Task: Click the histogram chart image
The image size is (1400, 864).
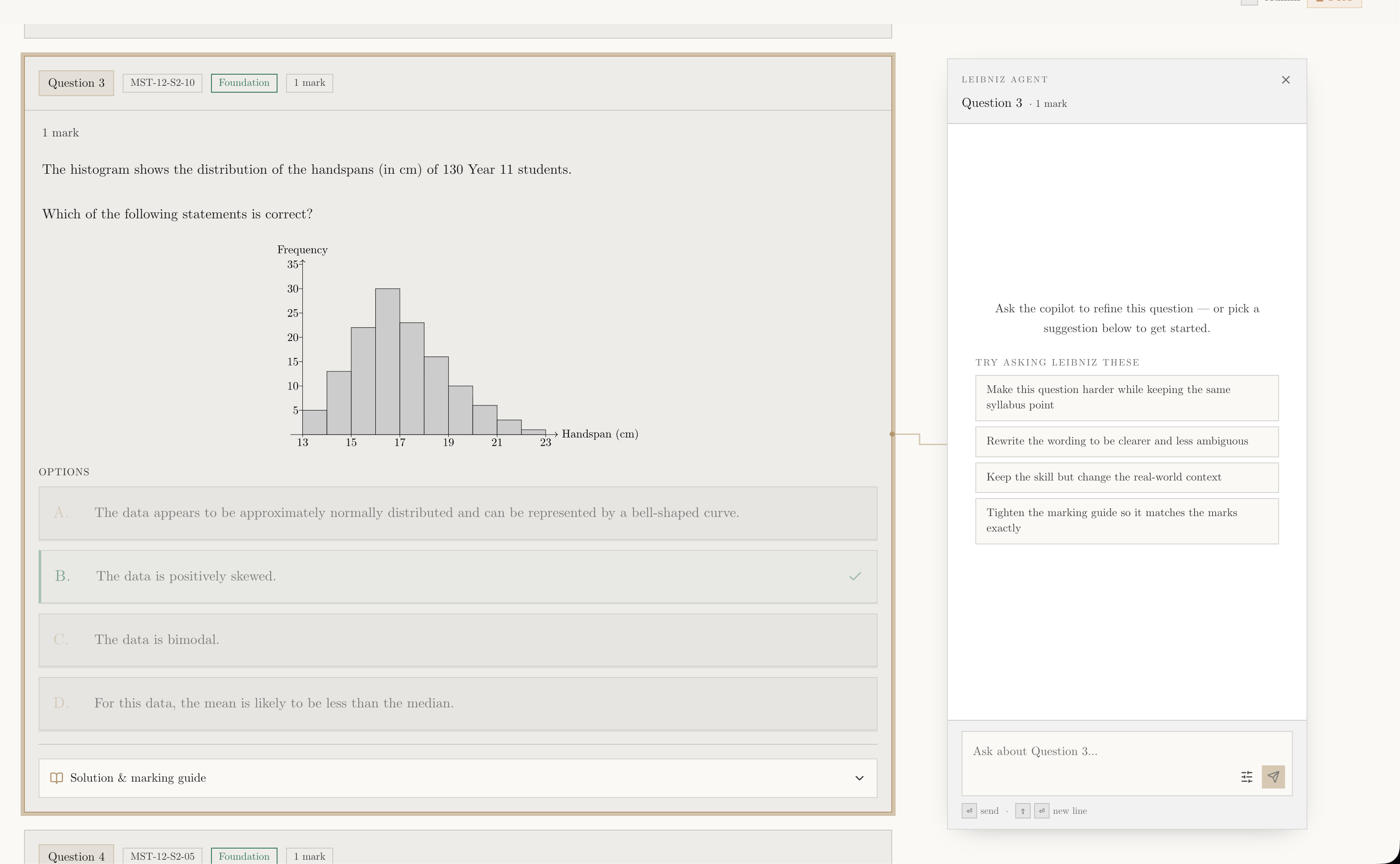Action: click(457, 347)
